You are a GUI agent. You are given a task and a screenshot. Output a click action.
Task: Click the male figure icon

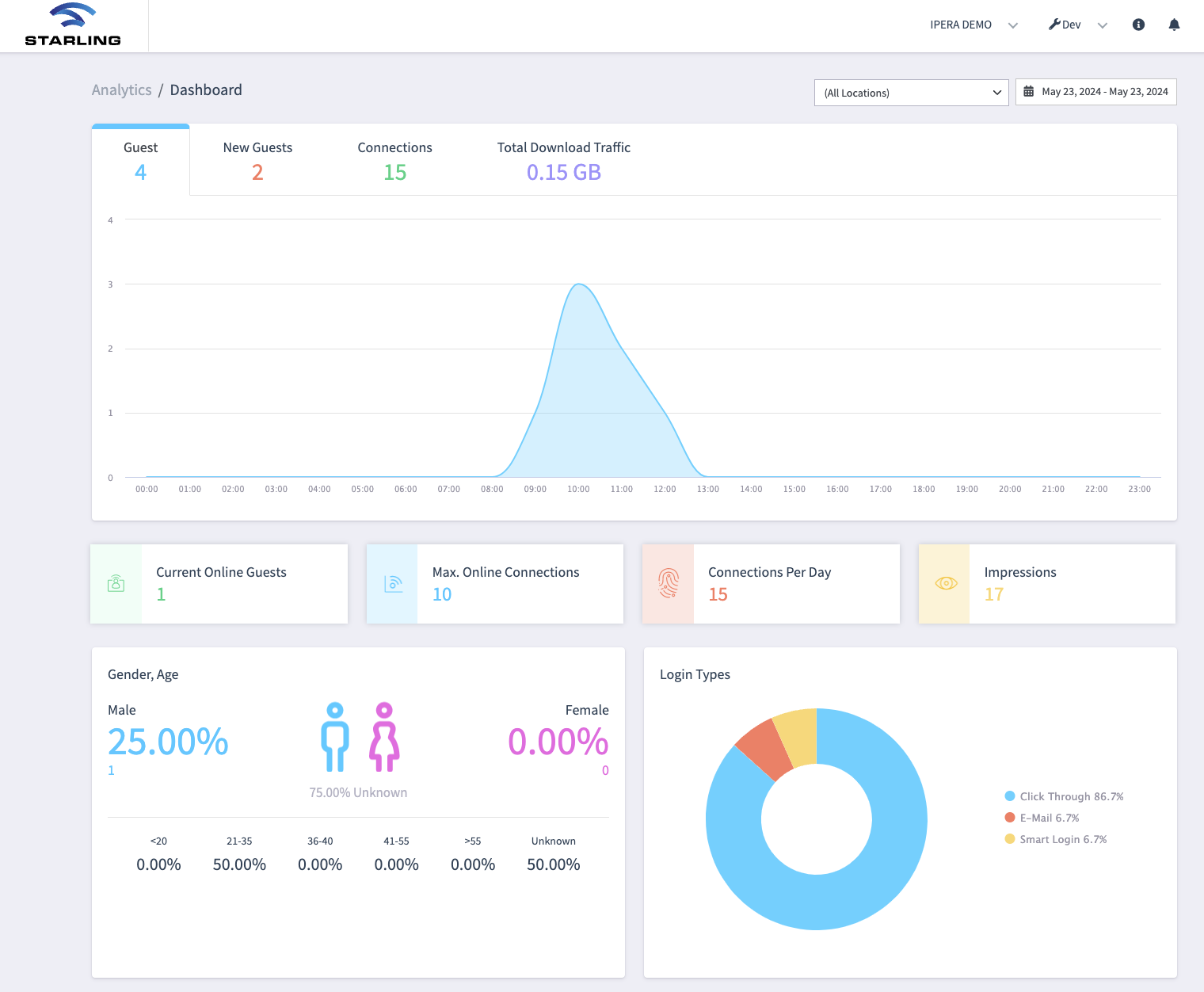point(335,737)
